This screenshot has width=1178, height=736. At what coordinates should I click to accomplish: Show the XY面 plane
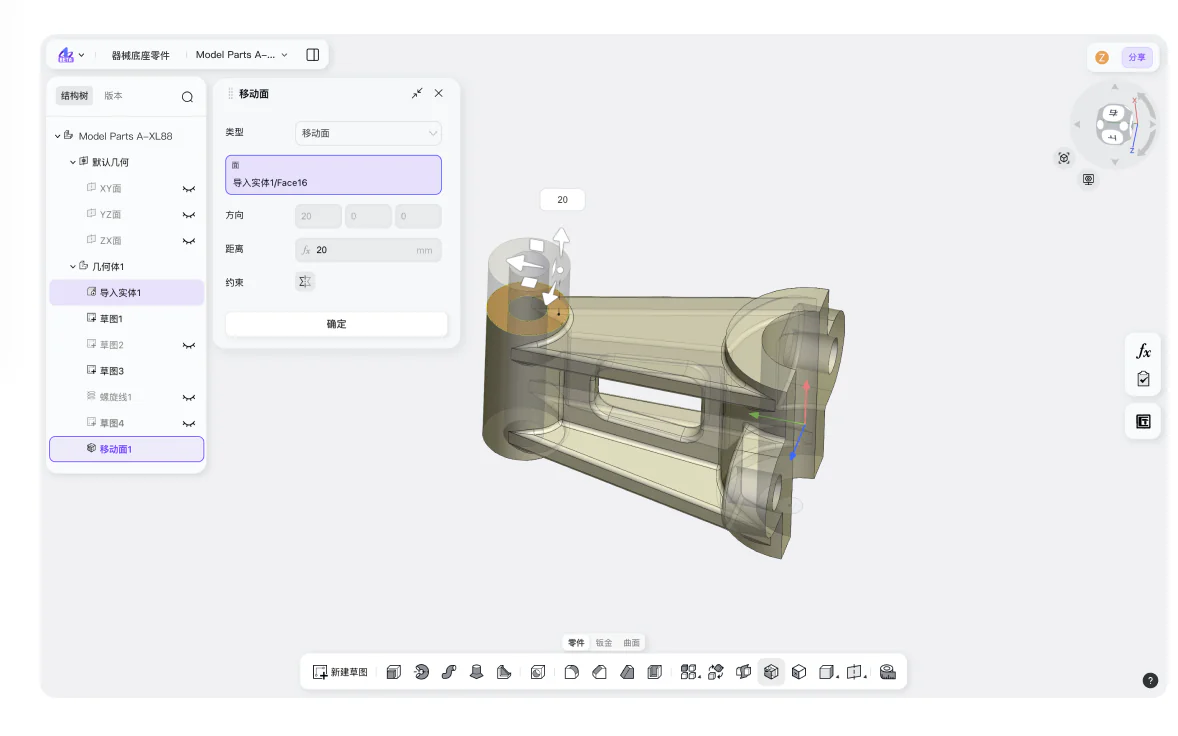(189, 189)
